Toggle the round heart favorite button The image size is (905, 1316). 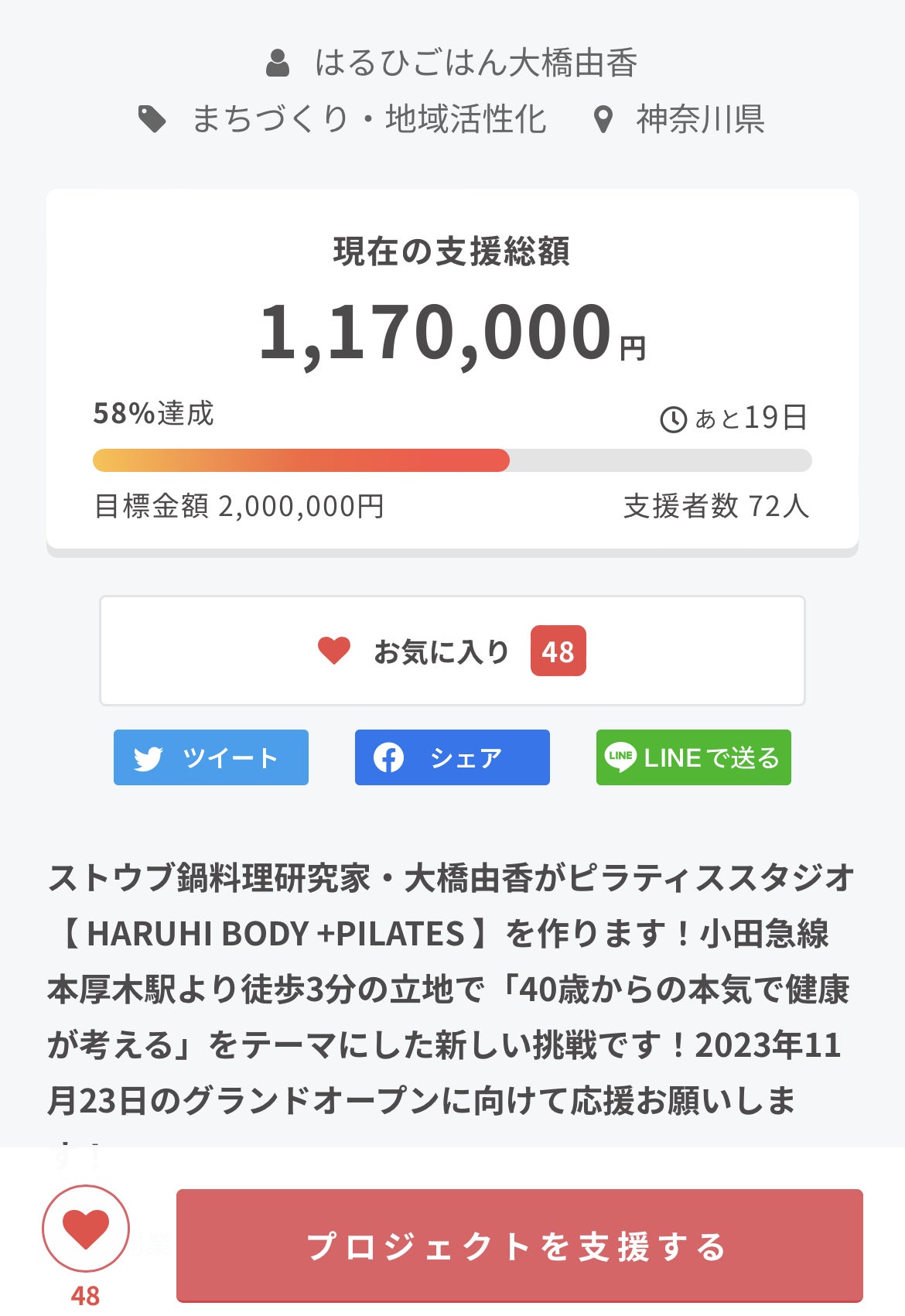pyautogui.click(x=85, y=1229)
